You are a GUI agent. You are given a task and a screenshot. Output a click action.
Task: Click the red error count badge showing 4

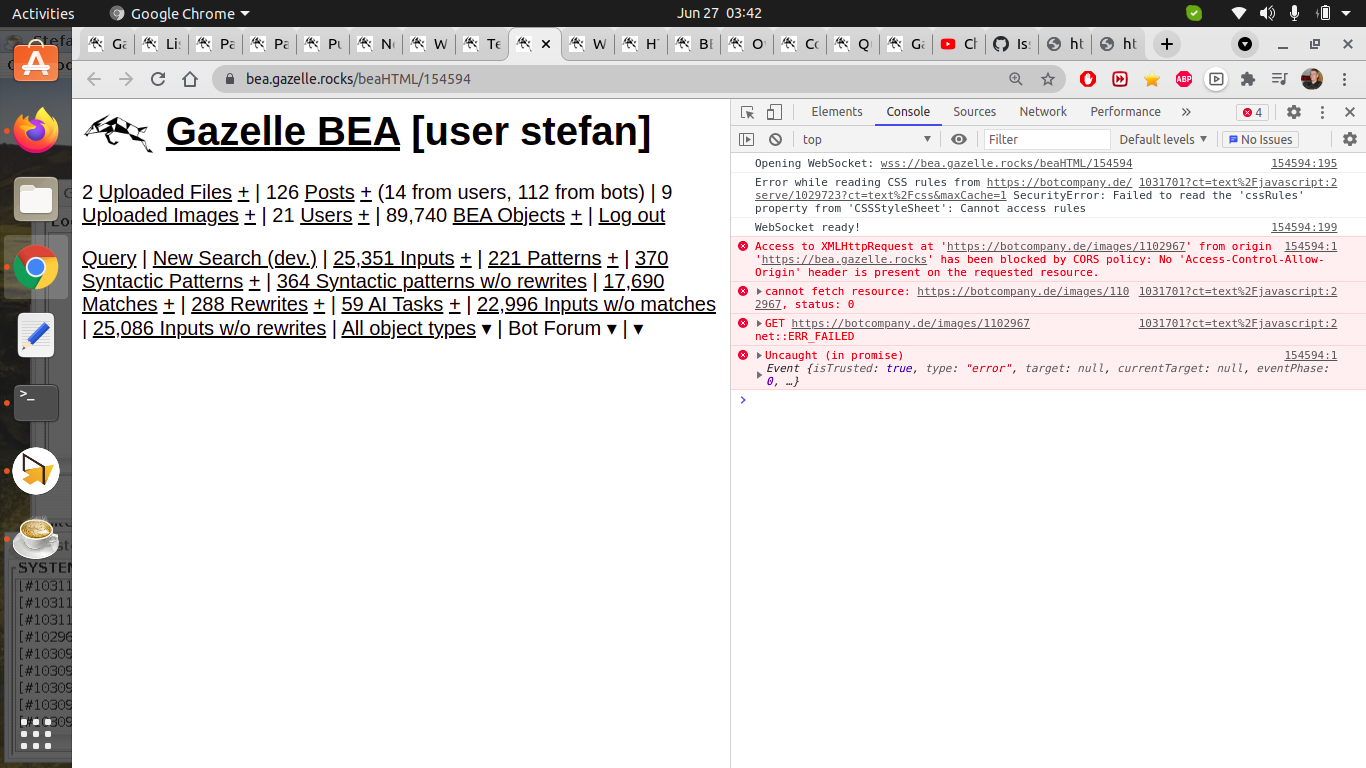(x=1252, y=112)
